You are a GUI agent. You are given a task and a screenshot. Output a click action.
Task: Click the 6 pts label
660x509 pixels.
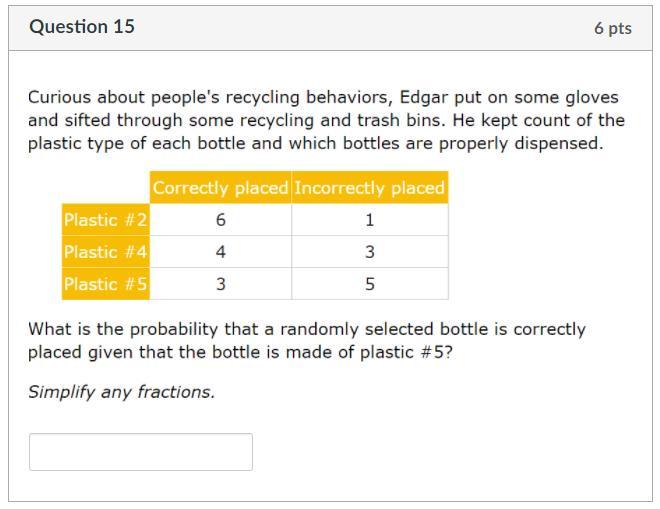coord(612,28)
